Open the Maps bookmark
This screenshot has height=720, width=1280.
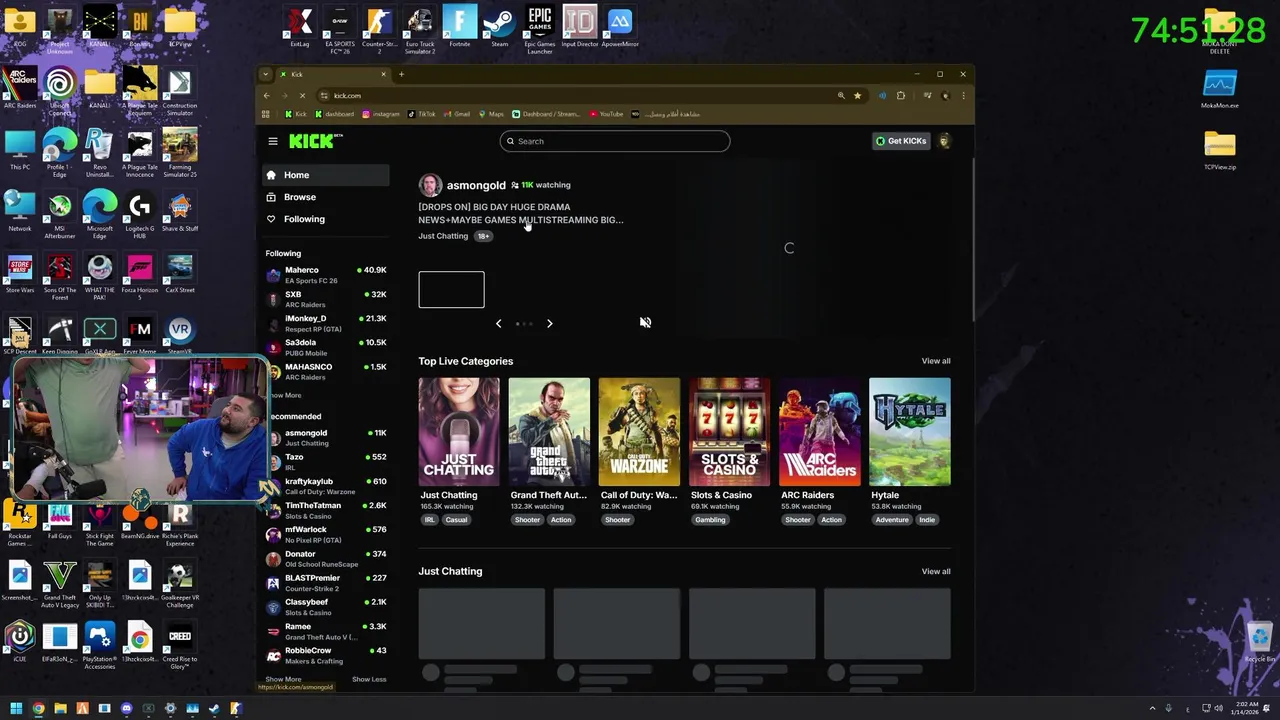point(491,114)
